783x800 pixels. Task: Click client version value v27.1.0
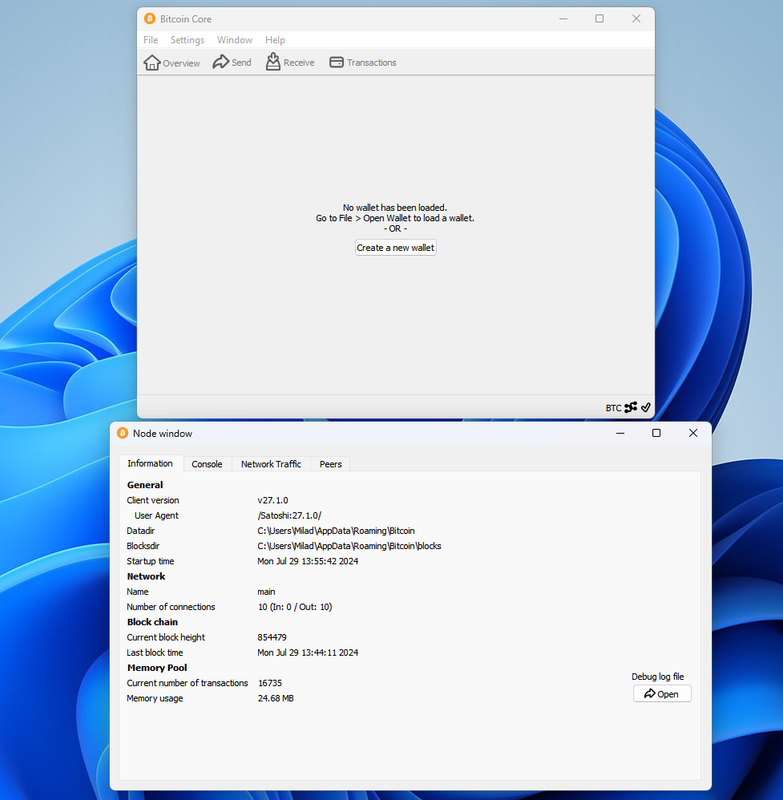[273, 501]
